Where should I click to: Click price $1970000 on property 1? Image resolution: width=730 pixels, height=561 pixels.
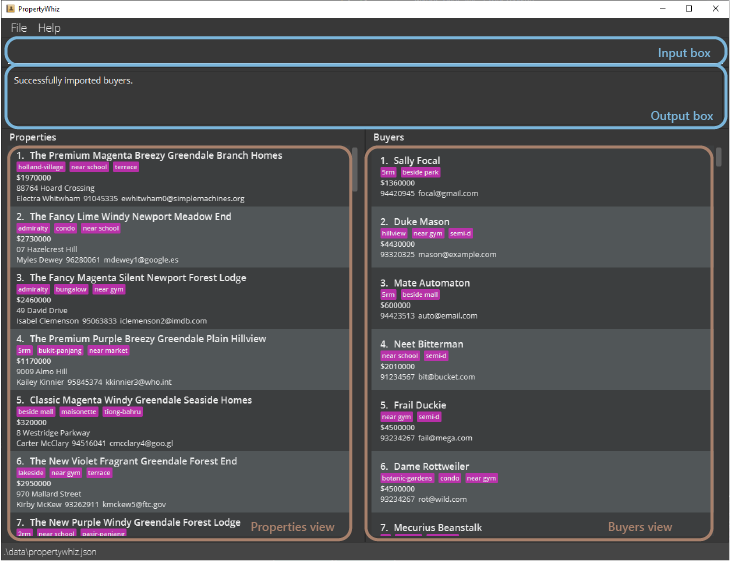click(x=34, y=178)
